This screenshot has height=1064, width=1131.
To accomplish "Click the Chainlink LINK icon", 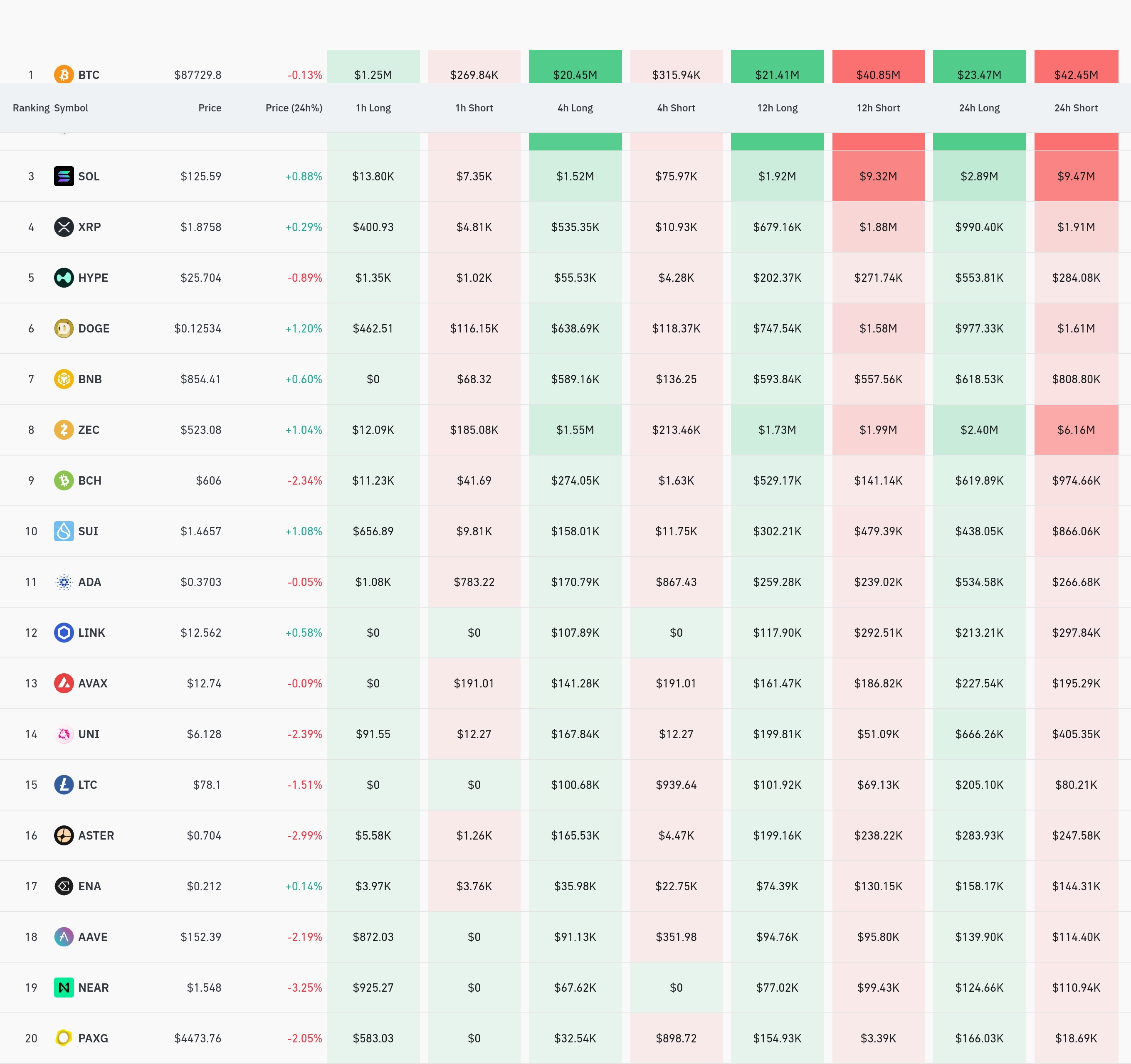I will click(64, 632).
